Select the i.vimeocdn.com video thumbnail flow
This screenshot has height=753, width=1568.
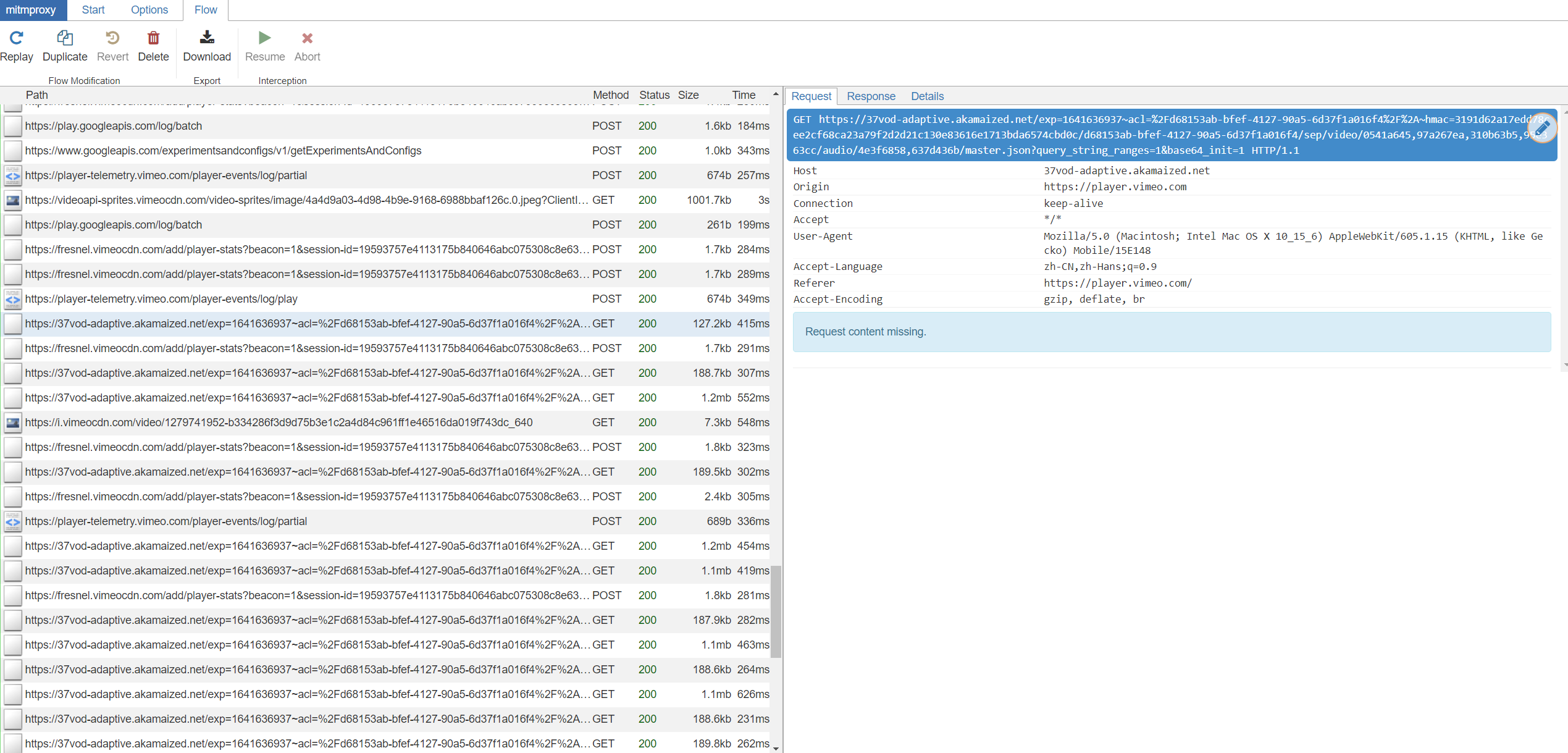point(278,423)
